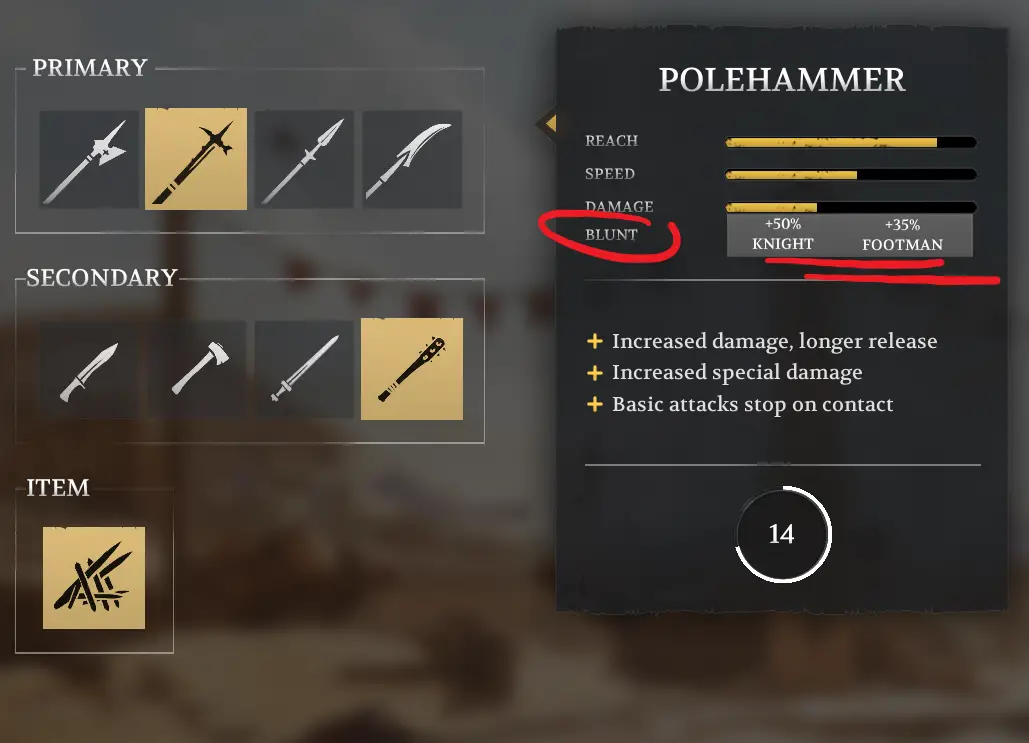Pick the short sword secondary weapon
This screenshot has width=1029, height=743.
pos(304,370)
